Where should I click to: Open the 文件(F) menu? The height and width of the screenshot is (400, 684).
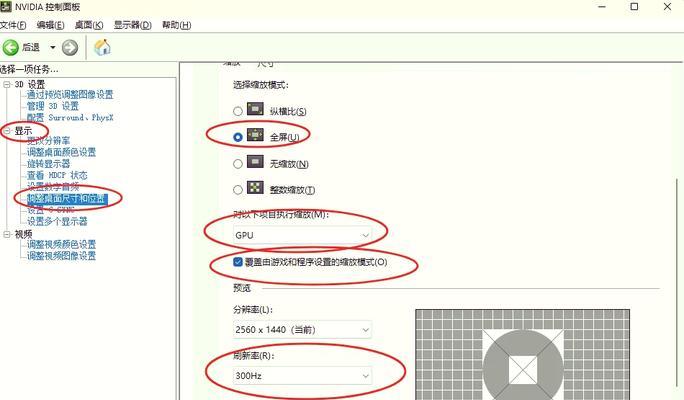(x=13, y=25)
